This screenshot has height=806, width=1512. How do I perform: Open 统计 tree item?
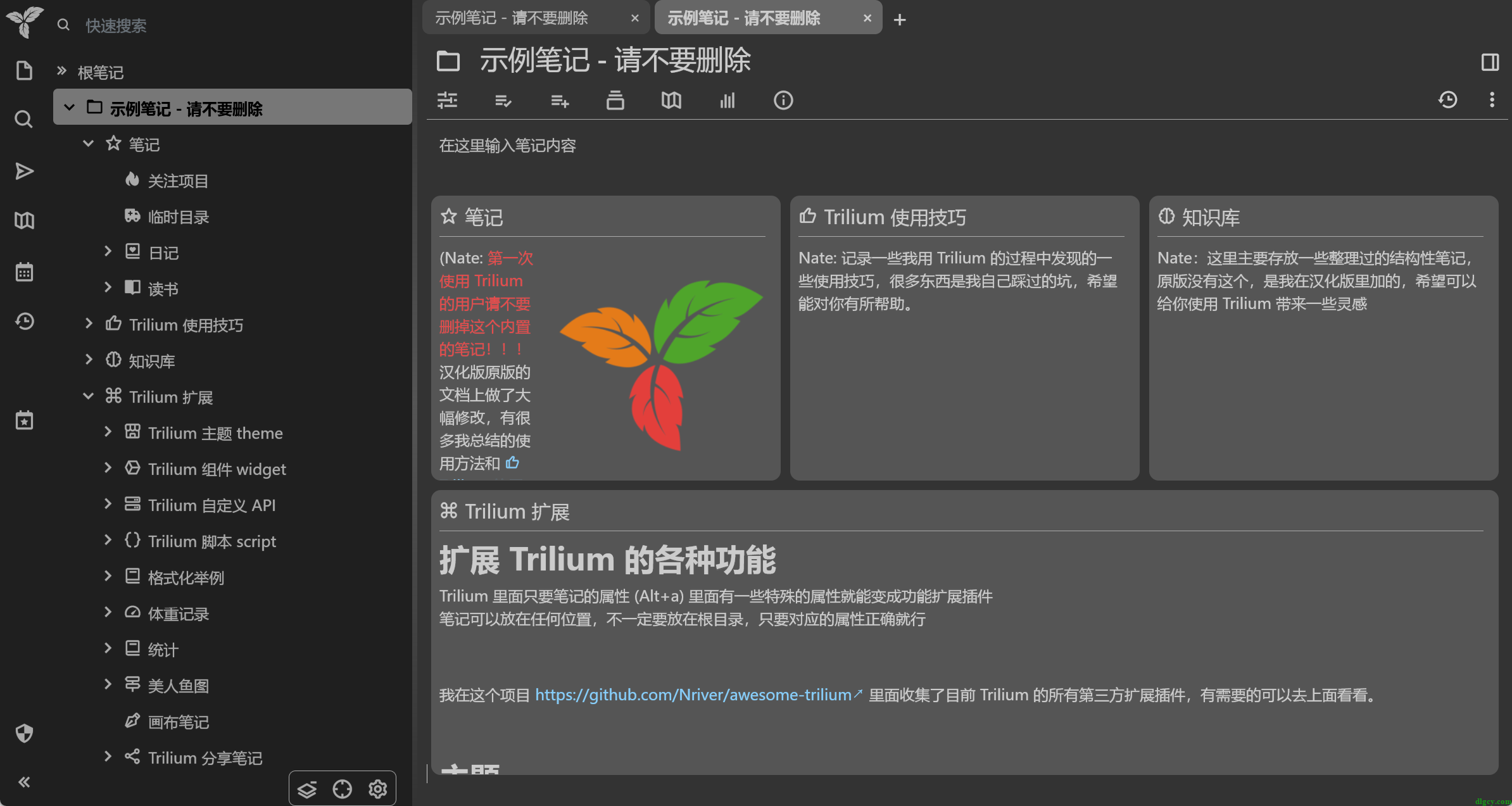(x=163, y=650)
